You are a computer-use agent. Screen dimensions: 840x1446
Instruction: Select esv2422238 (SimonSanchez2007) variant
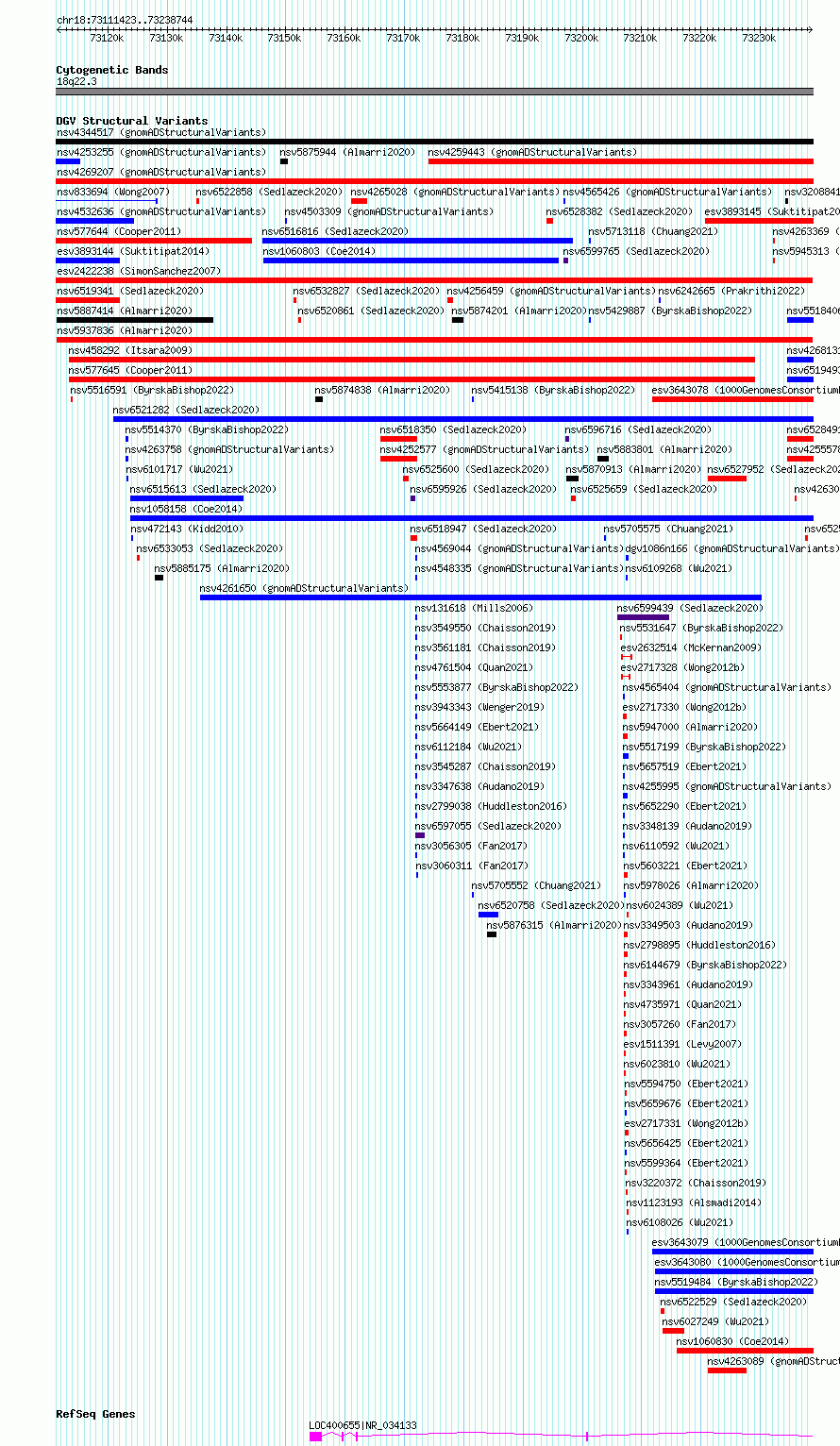(139, 271)
